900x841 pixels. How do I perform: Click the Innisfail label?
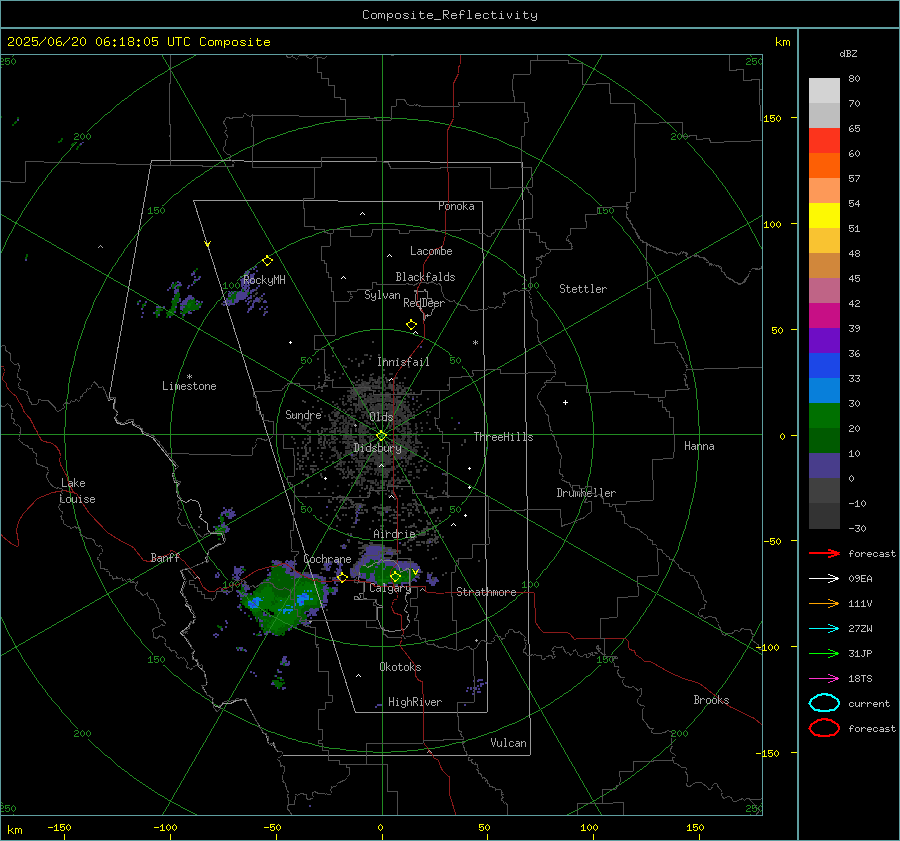pos(403,362)
